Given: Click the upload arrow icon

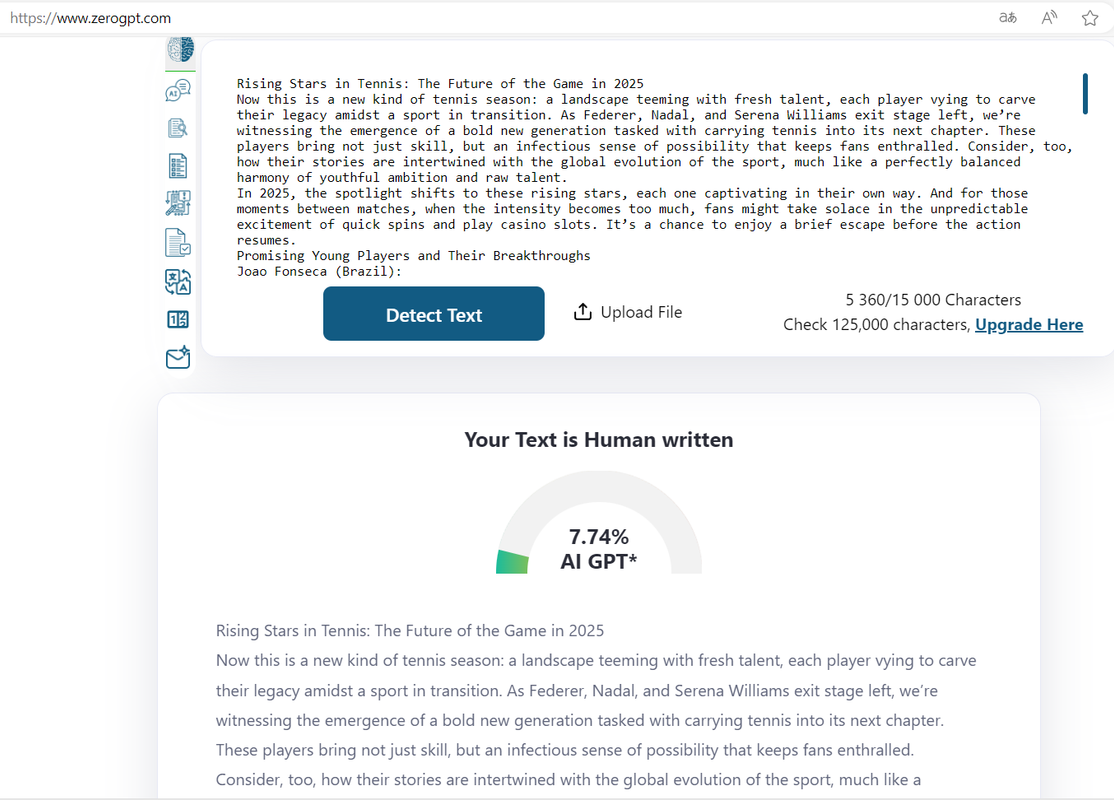Looking at the screenshot, I should coord(583,312).
